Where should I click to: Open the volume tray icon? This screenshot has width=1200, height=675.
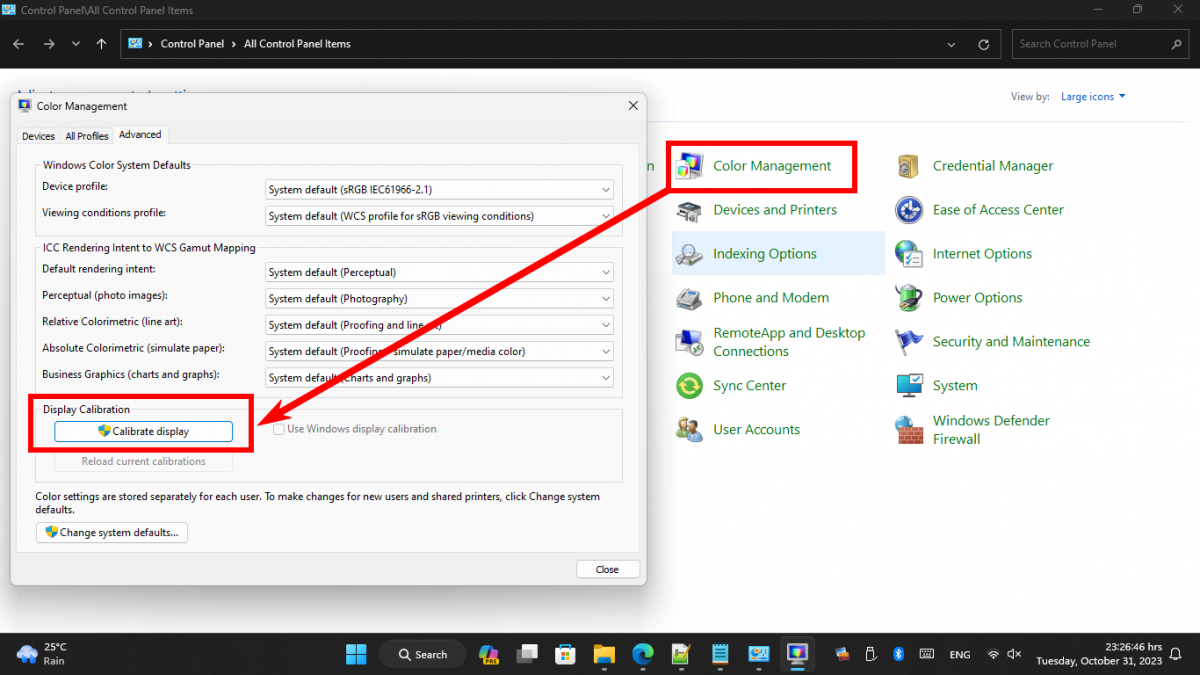click(x=1015, y=654)
